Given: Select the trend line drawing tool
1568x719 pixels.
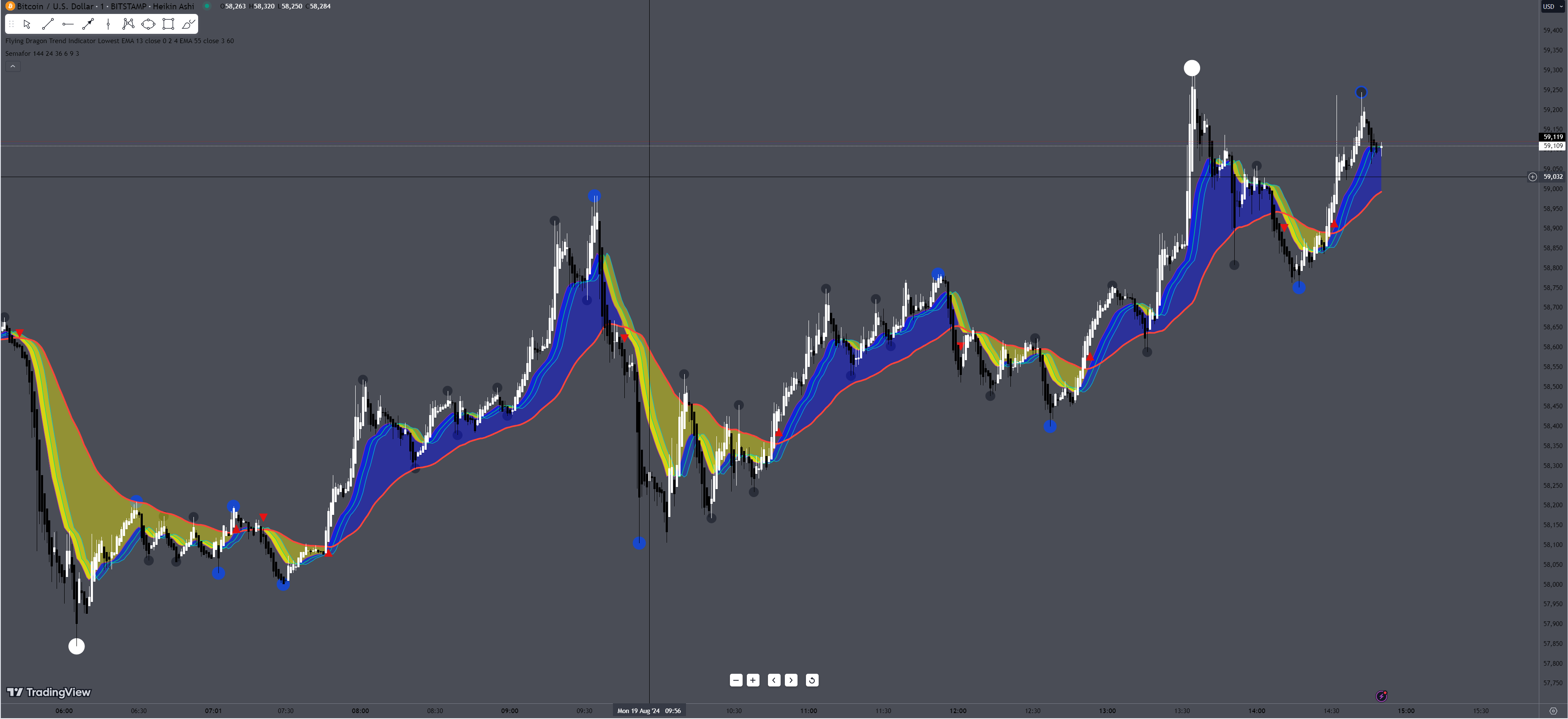Looking at the screenshot, I should pyautogui.click(x=47, y=25).
